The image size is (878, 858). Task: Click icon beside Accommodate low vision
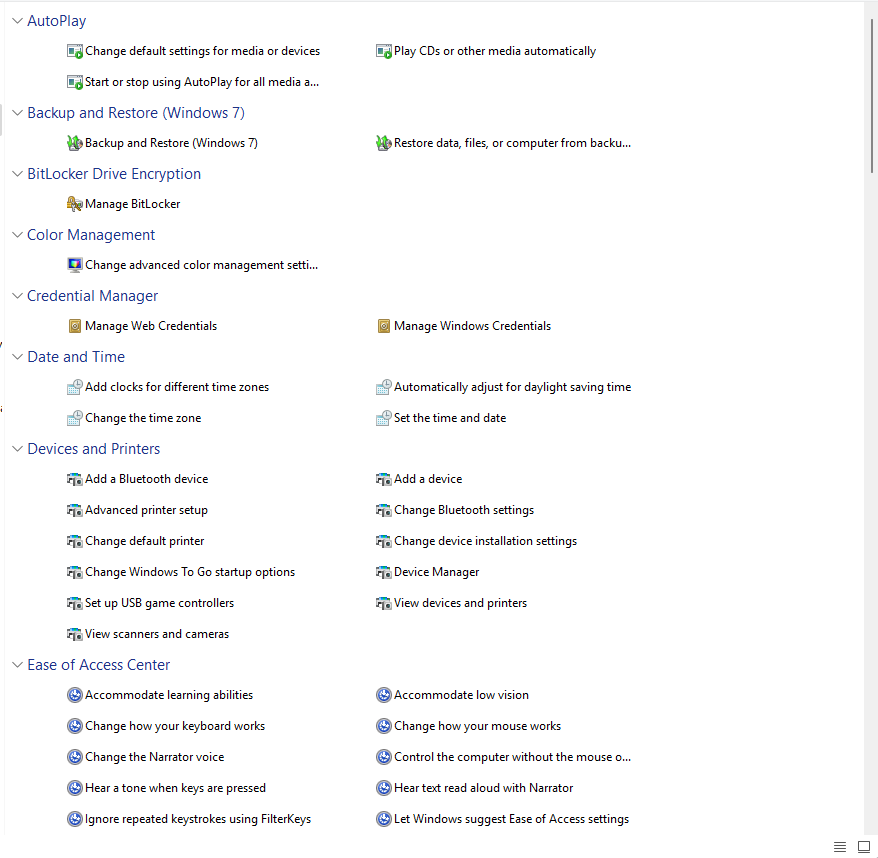click(384, 695)
